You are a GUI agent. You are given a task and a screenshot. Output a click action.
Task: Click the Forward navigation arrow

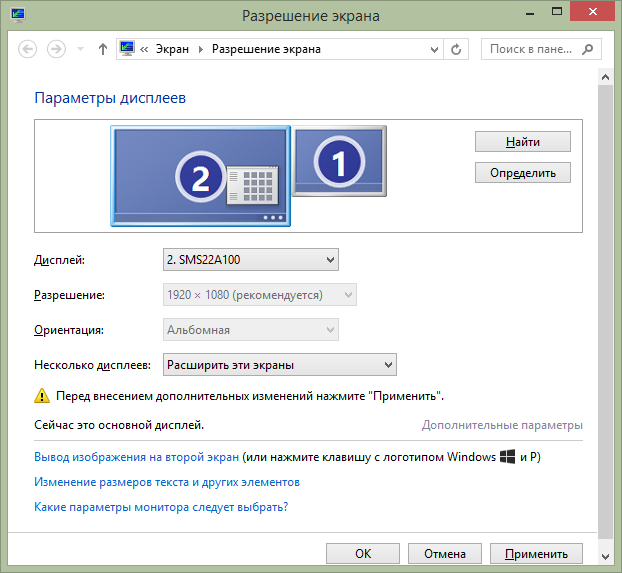57,49
